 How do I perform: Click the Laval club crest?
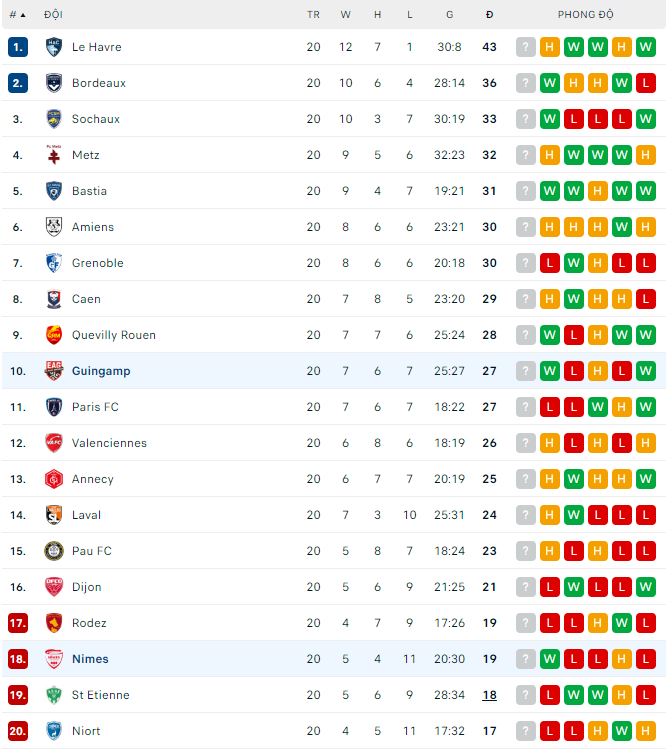pyautogui.click(x=54, y=515)
